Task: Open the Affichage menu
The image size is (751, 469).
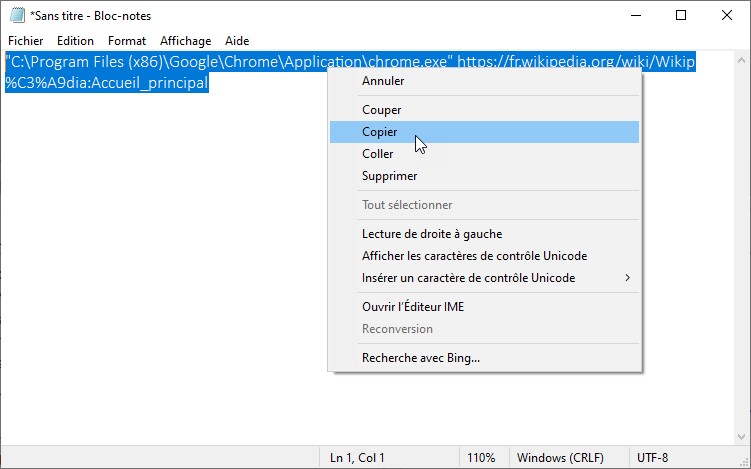Action: click(186, 41)
